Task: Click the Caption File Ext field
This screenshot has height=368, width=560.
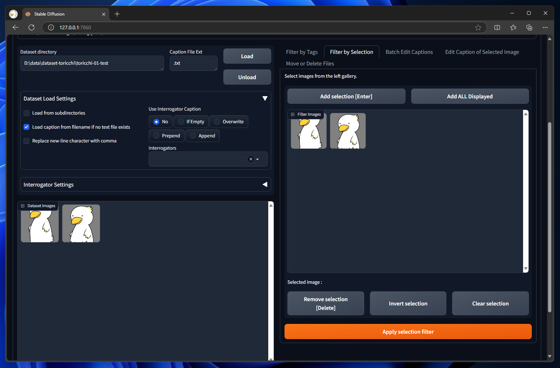Action: 194,63
